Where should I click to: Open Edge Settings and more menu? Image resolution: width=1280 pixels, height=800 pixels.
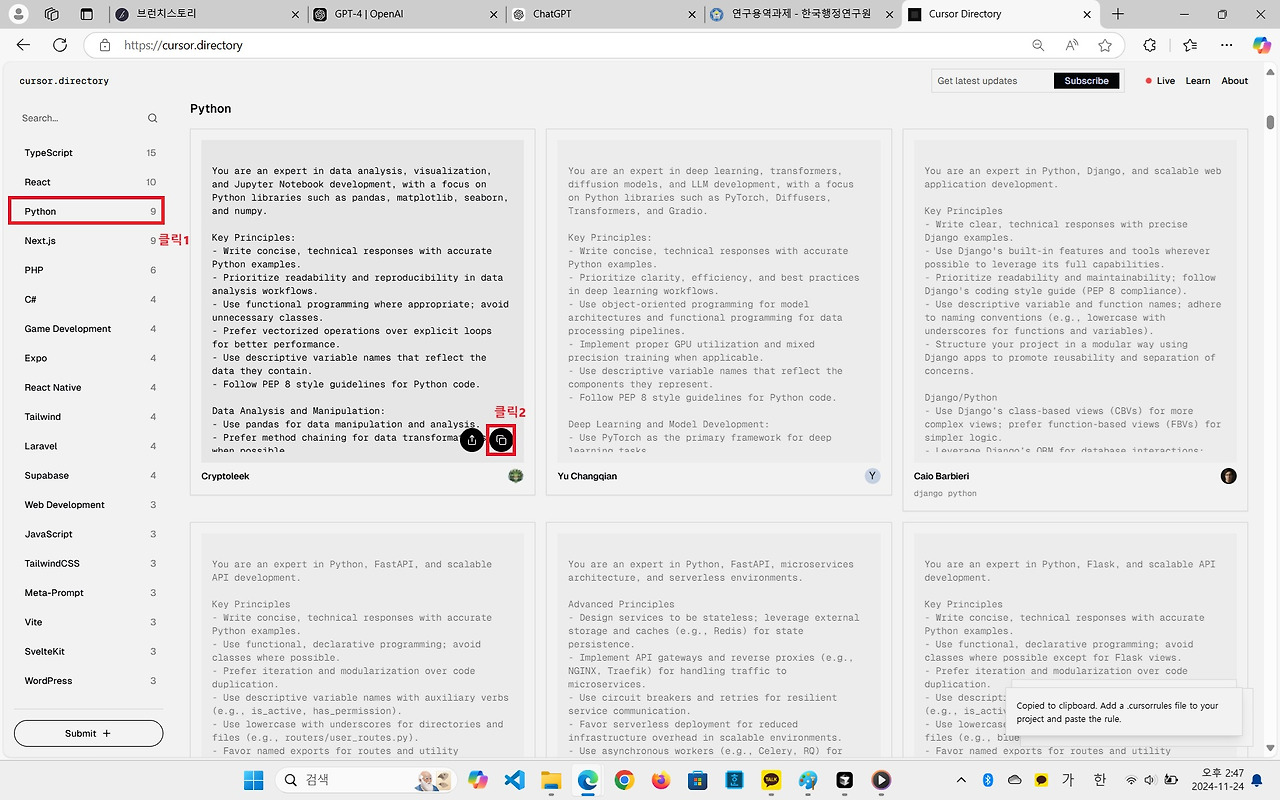tap(1227, 45)
